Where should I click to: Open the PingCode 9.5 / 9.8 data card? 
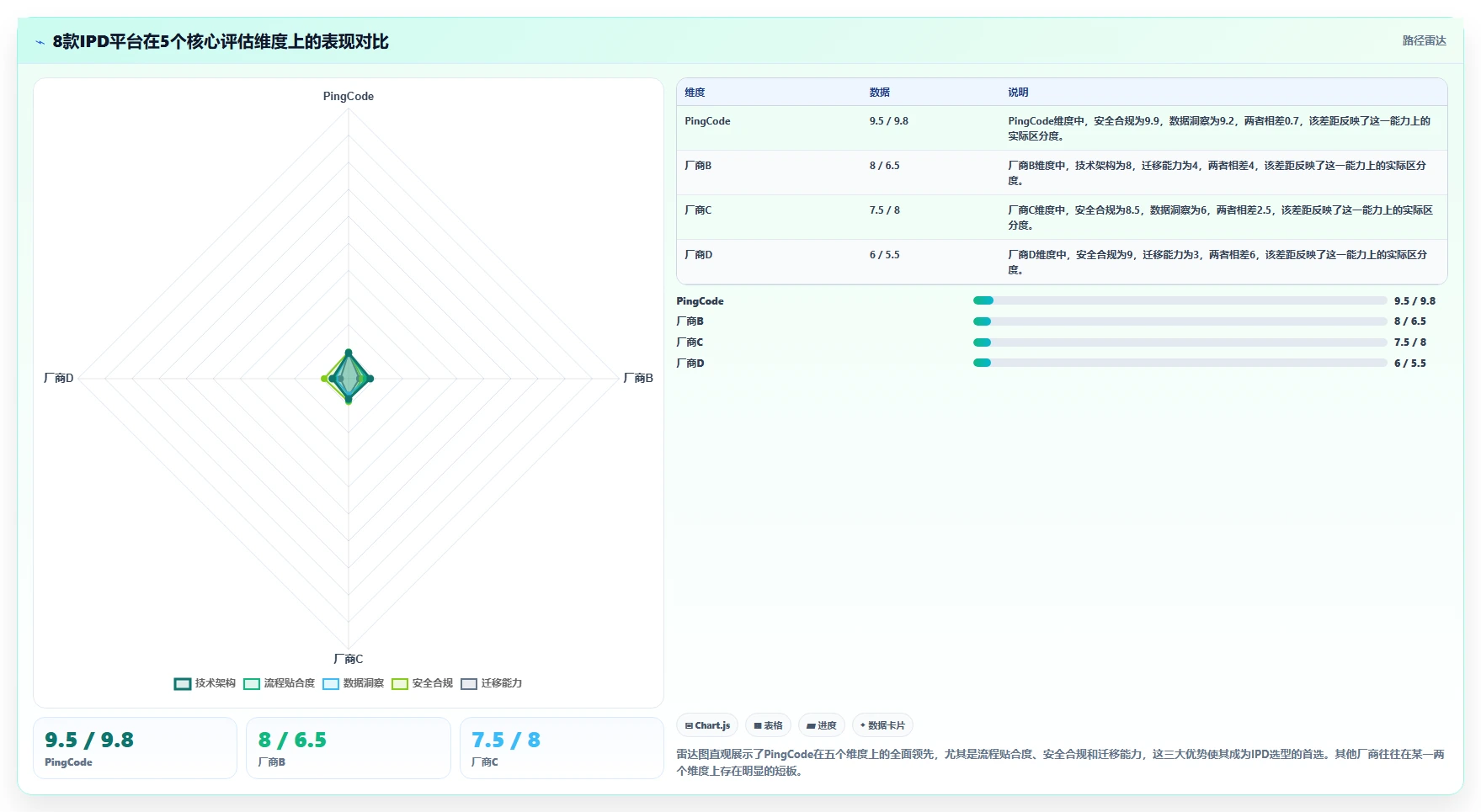coord(136,748)
